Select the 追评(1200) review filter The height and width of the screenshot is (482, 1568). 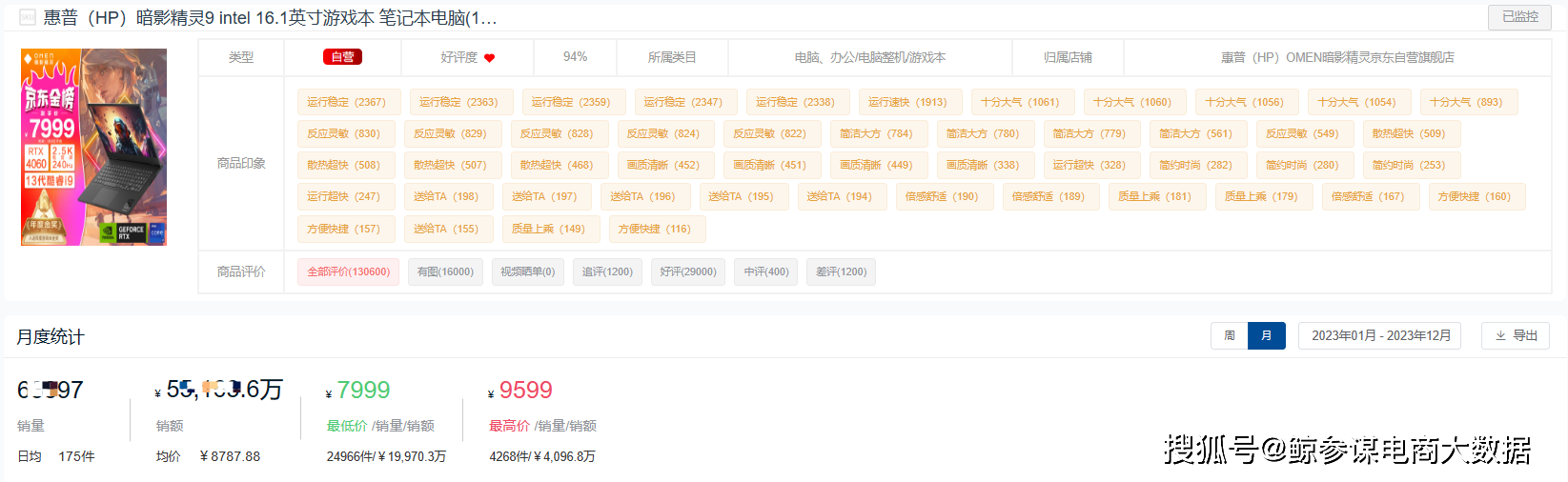(x=607, y=271)
